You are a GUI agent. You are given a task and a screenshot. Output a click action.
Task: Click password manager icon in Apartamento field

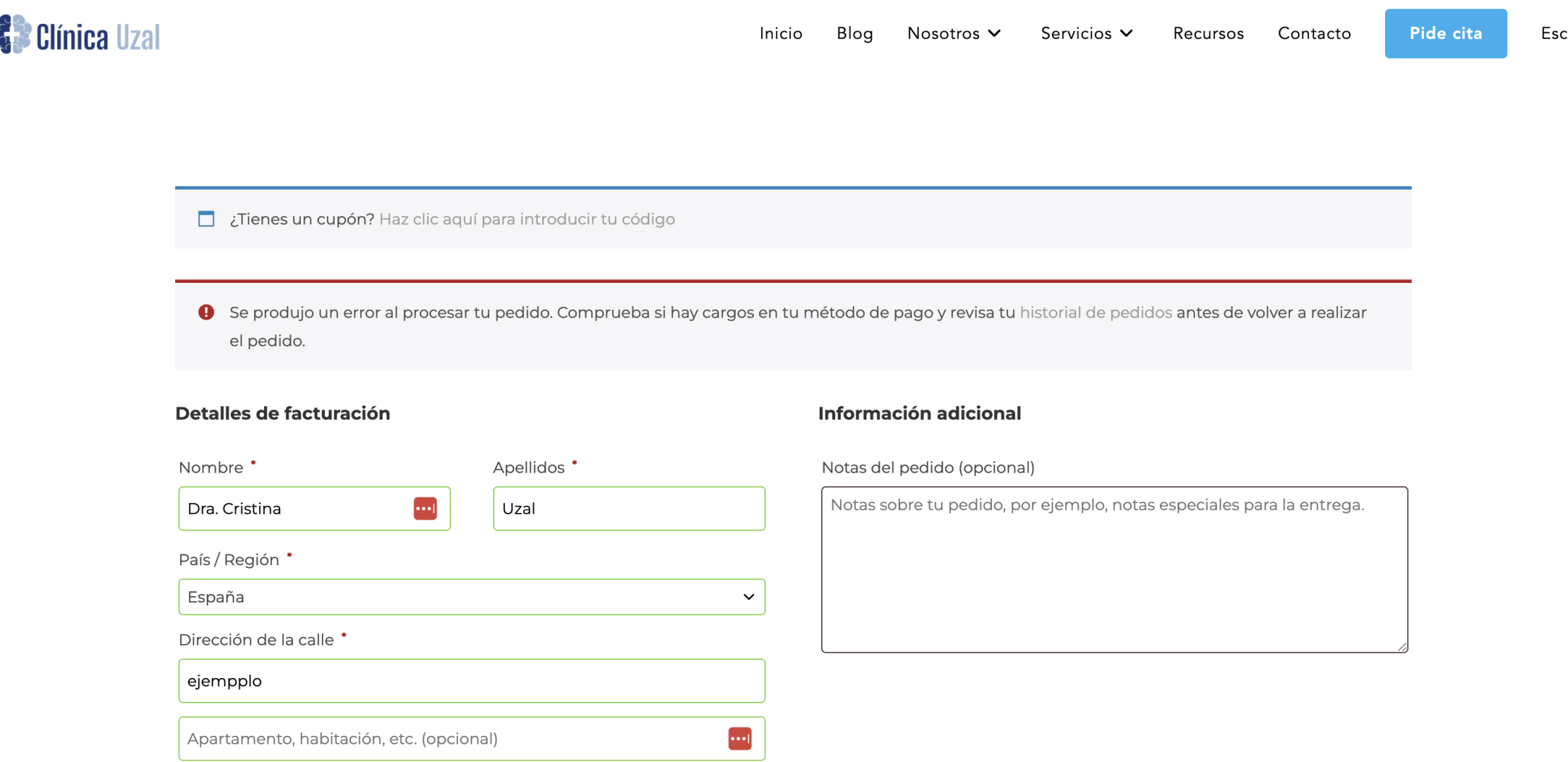739,739
